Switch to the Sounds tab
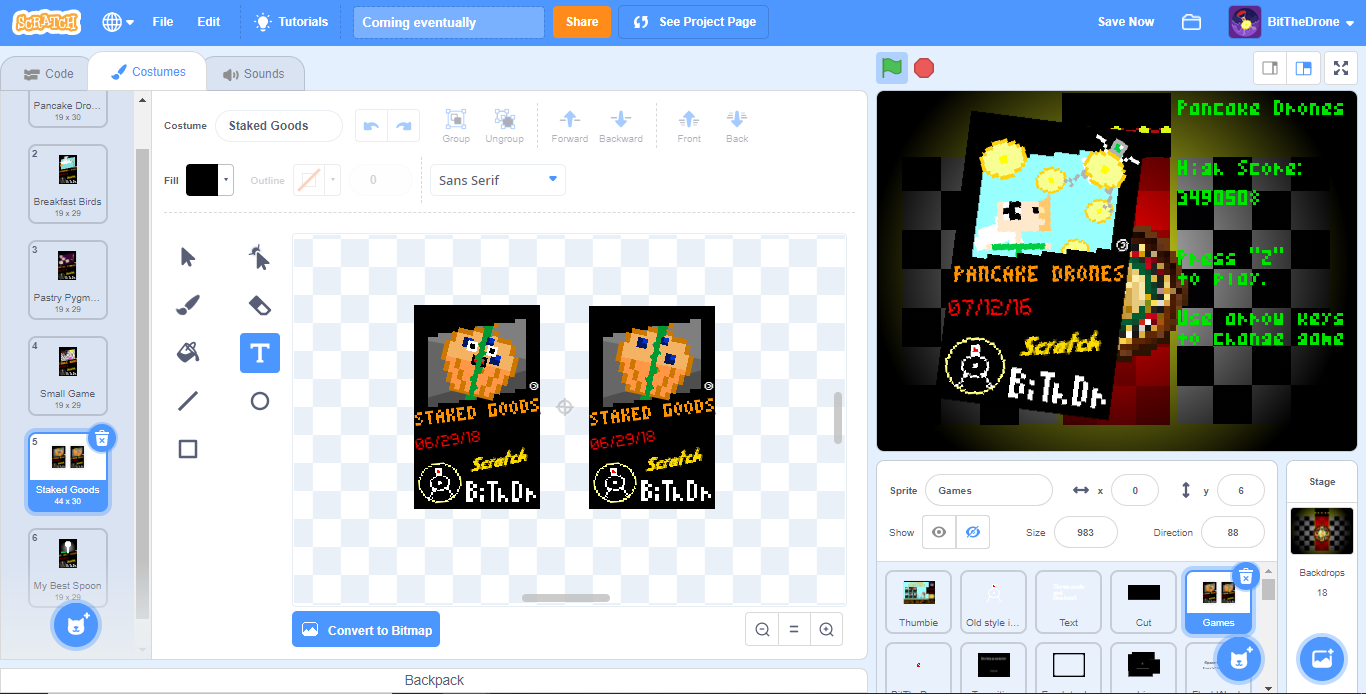The height and width of the screenshot is (694, 1366). (254, 74)
